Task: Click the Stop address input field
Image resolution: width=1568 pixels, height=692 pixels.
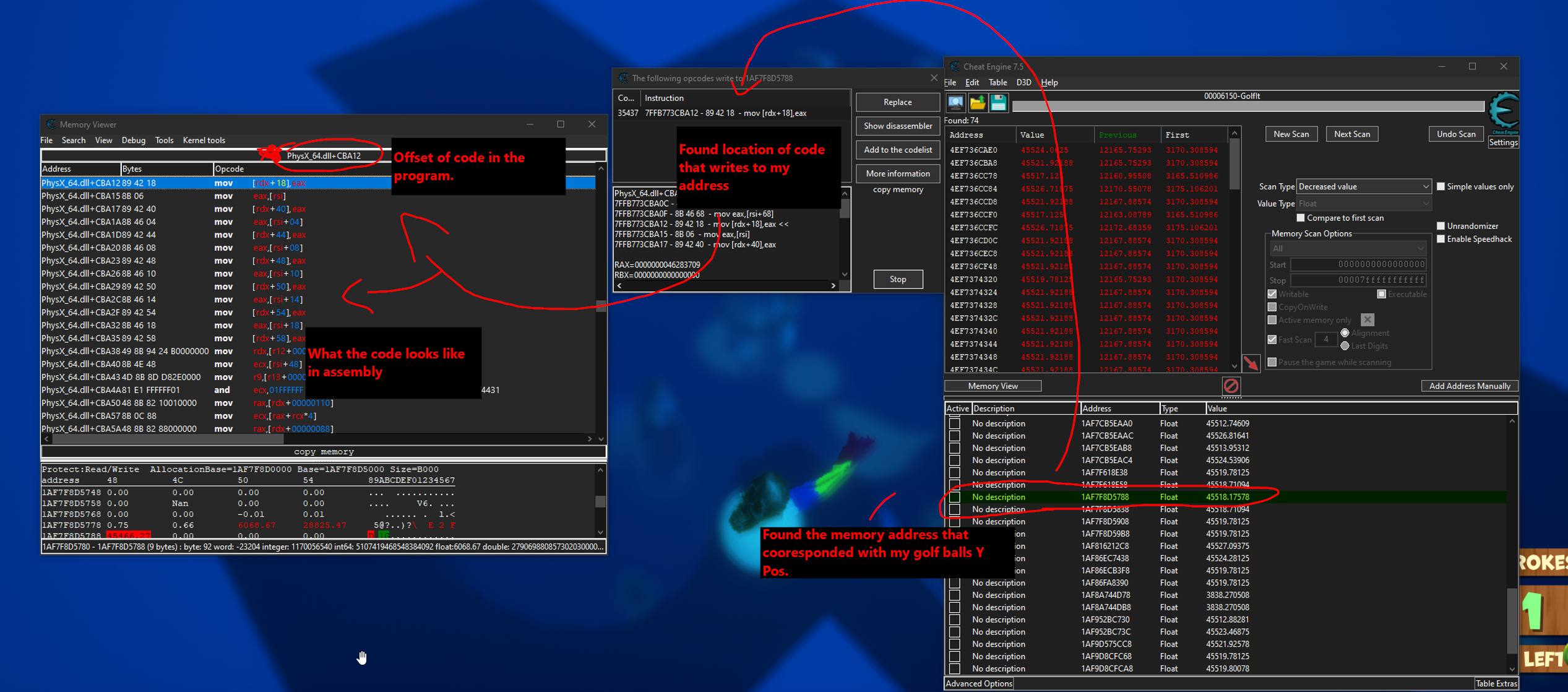Action: [1359, 280]
